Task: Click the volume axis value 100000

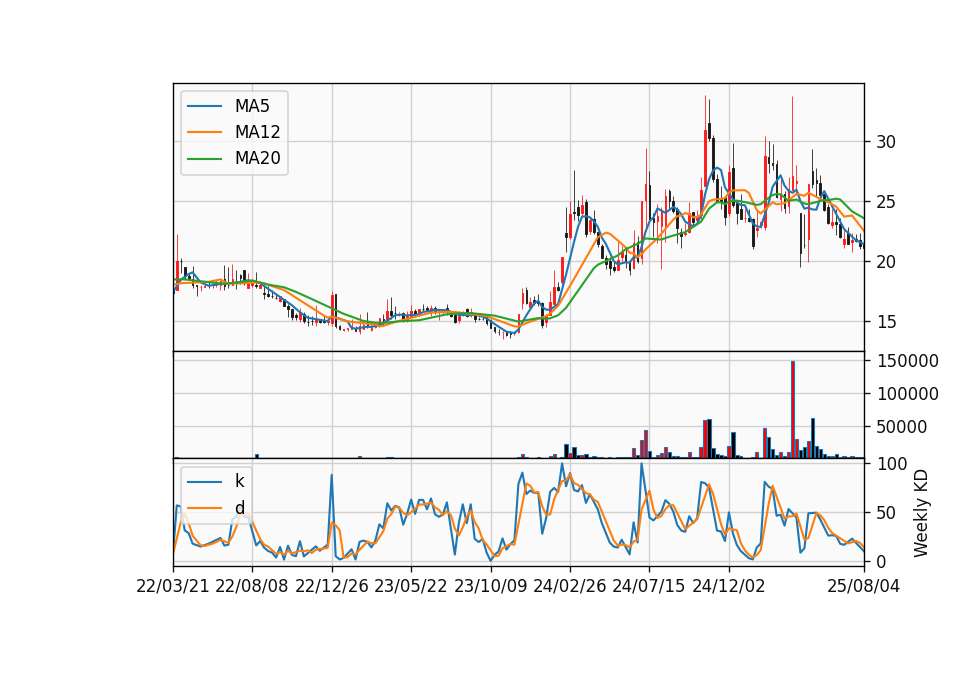Action: pyautogui.click(x=907, y=394)
